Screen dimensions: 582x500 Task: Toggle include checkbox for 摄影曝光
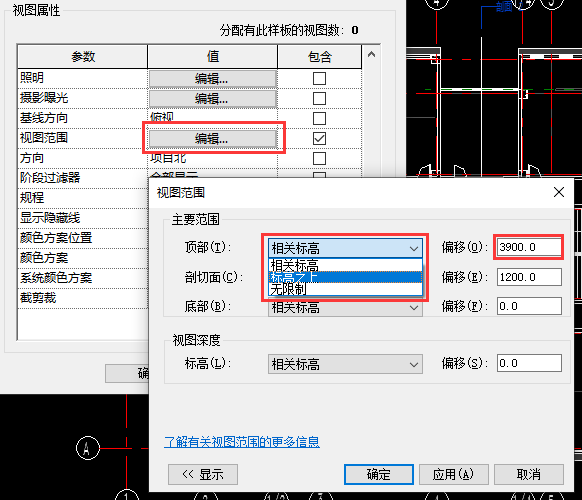point(319,99)
